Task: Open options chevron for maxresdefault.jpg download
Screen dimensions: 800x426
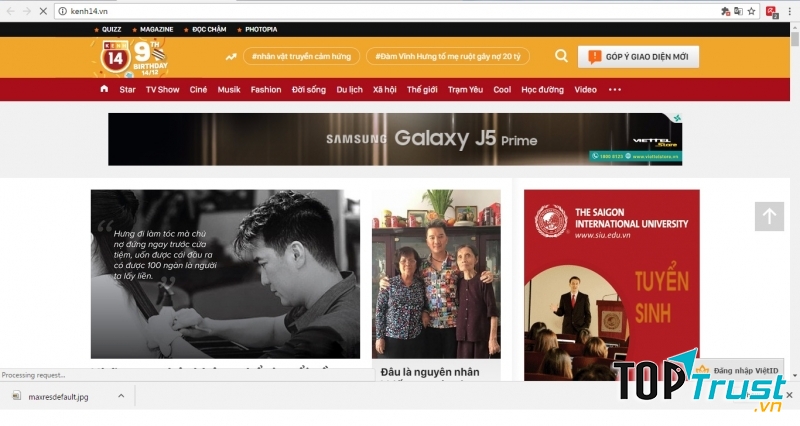Action: (121, 396)
